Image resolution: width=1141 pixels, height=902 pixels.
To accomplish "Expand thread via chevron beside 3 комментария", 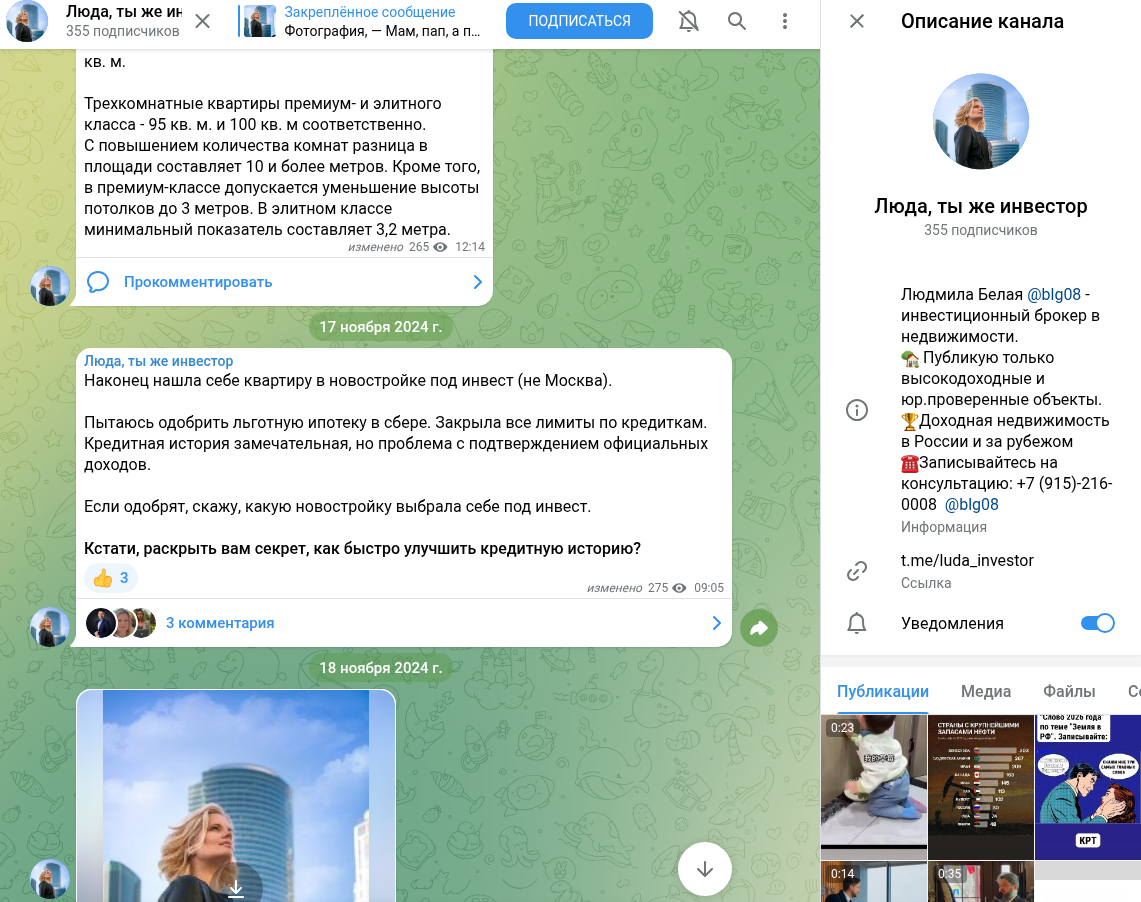I will tap(716, 623).
